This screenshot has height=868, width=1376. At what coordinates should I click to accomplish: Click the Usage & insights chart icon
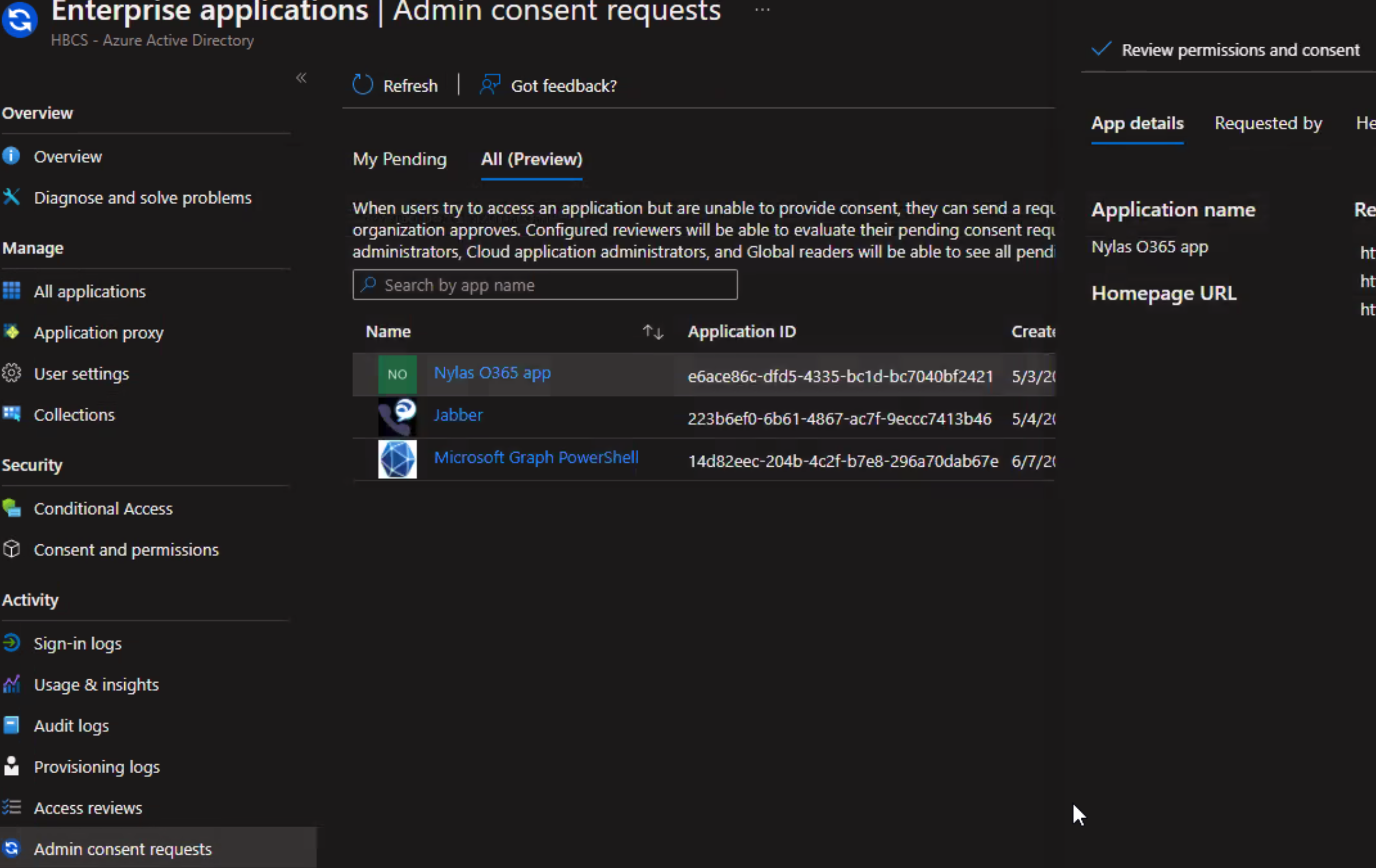(x=11, y=684)
